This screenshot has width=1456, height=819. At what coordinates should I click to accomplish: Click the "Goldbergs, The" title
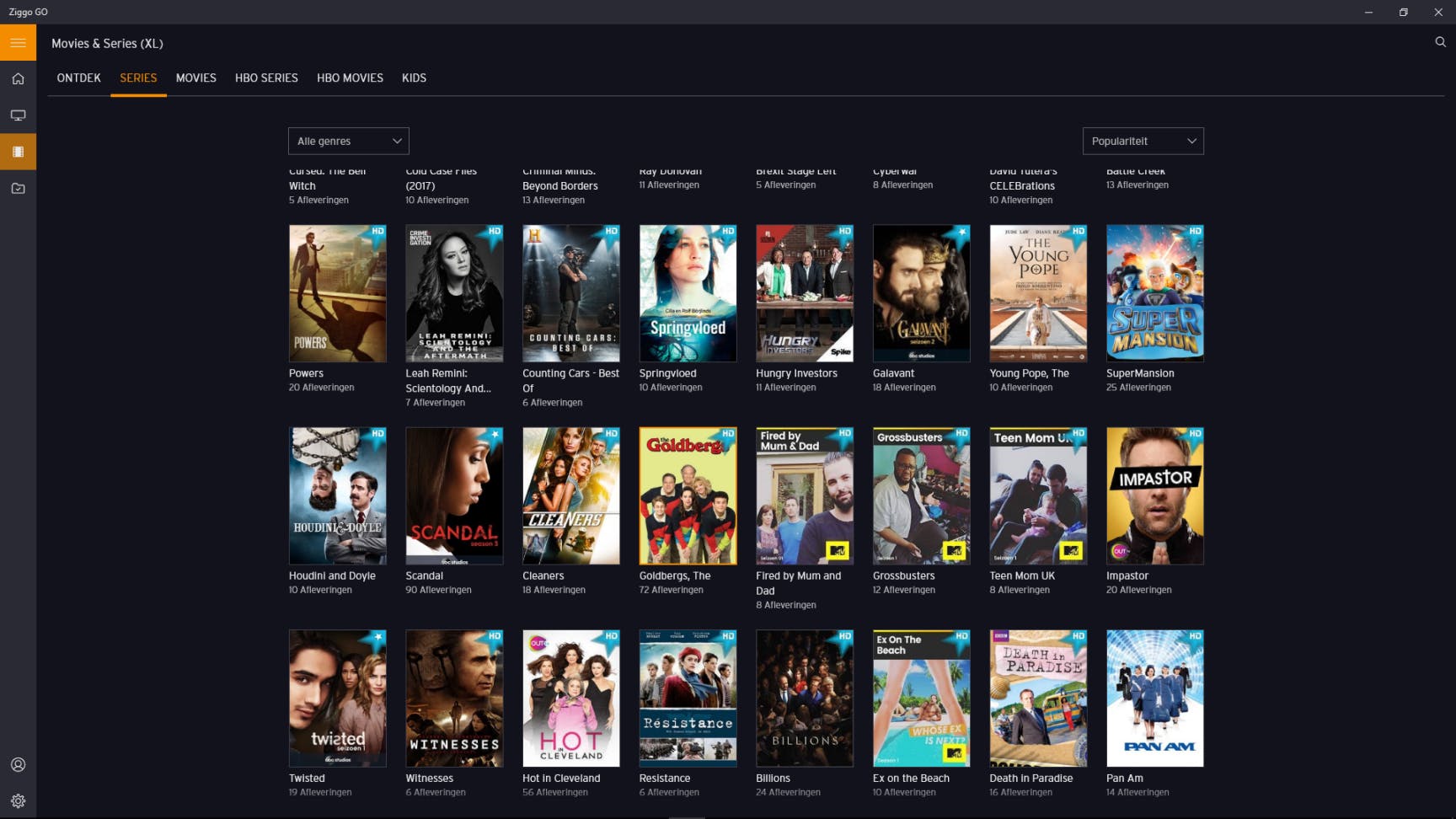pyautogui.click(x=675, y=576)
